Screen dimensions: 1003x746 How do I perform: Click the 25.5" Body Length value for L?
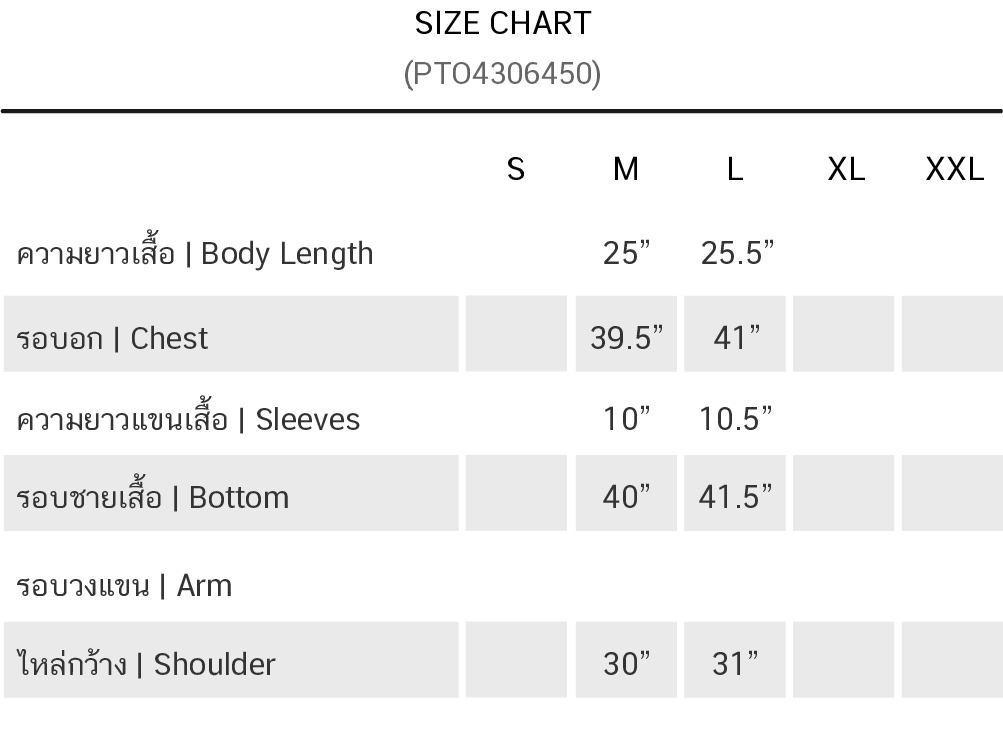[737, 253]
